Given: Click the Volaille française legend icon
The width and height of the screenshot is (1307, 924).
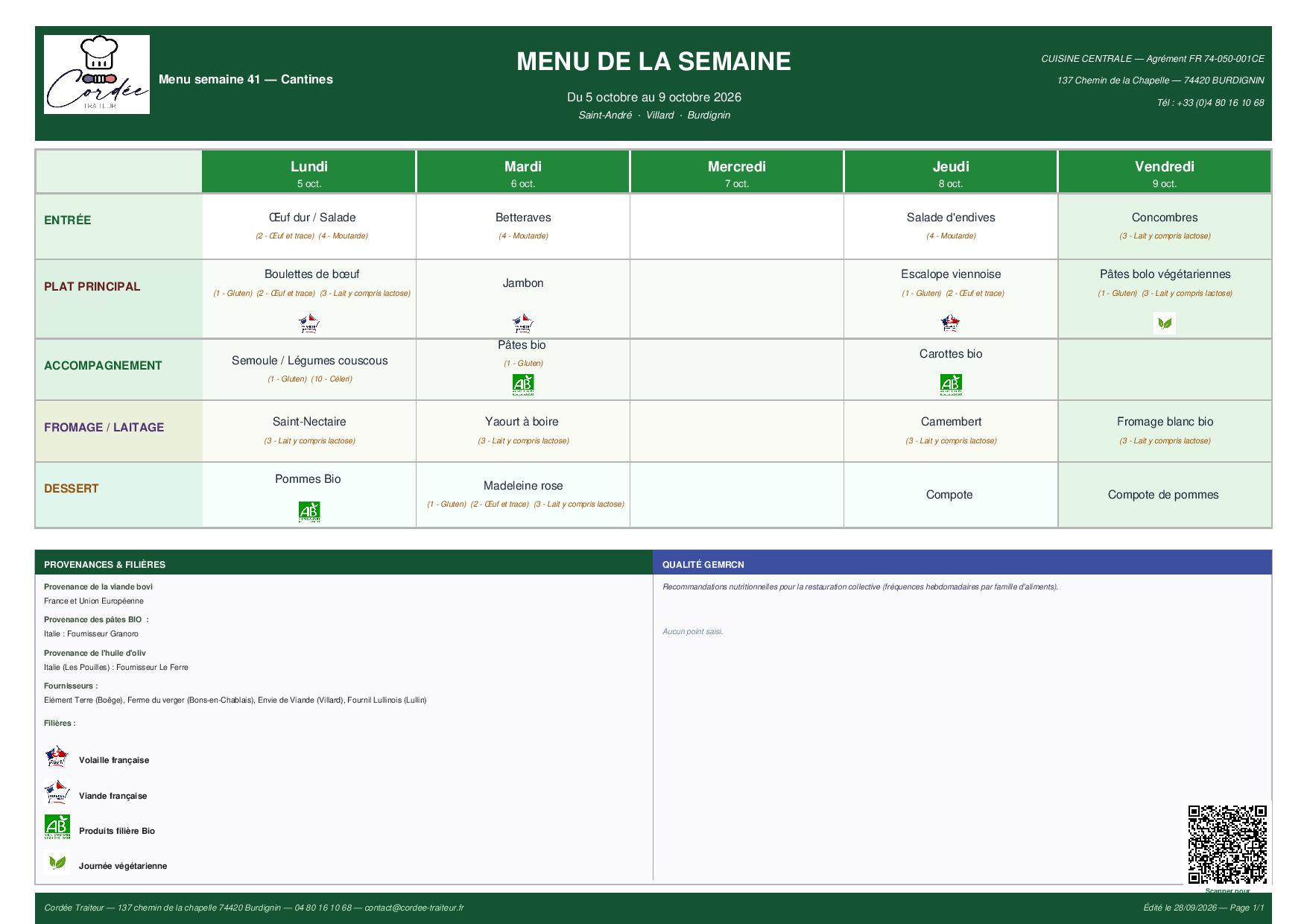Looking at the screenshot, I should pyautogui.click(x=57, y=757).
